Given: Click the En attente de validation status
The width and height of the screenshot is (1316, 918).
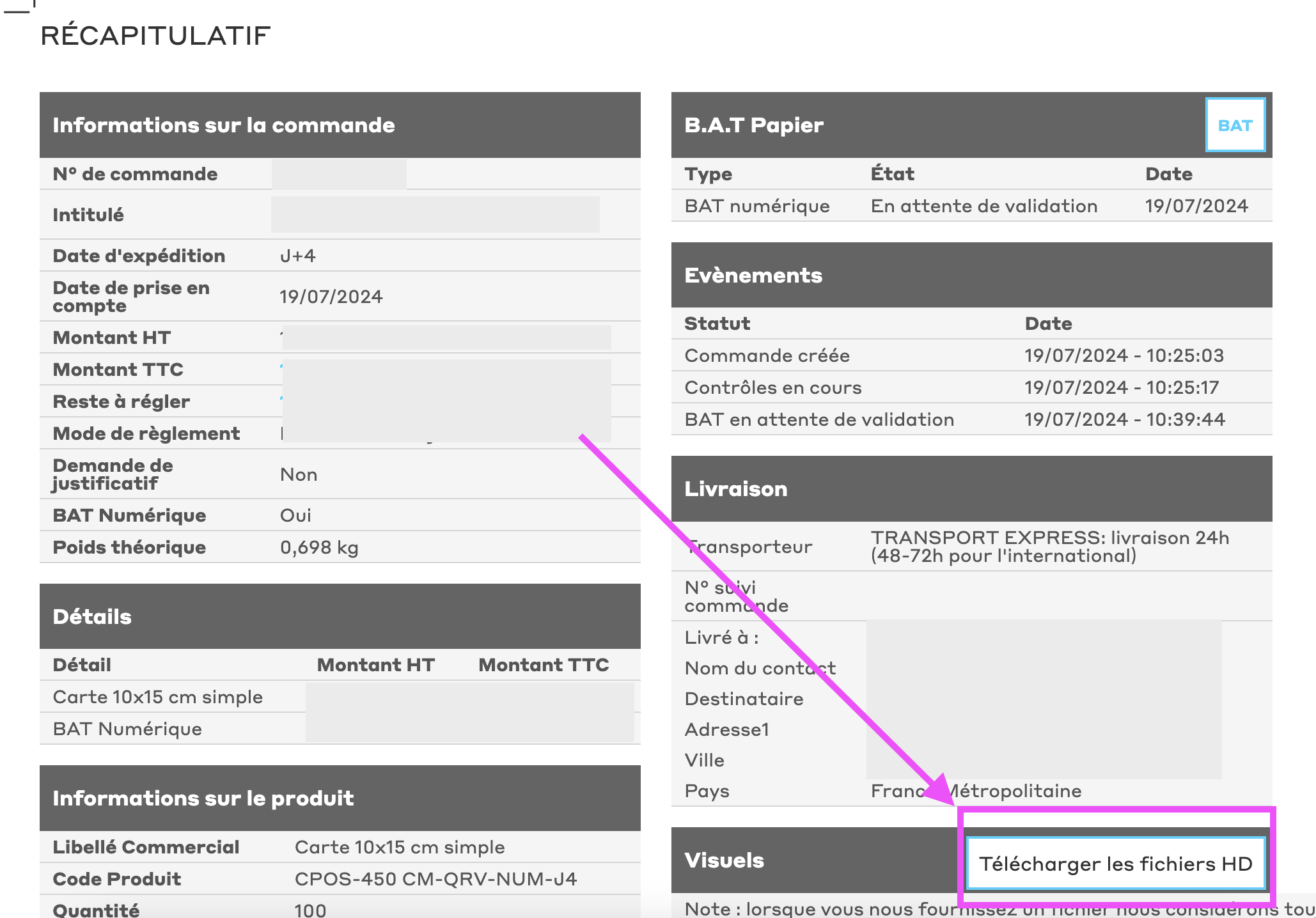Looking at the screenshot, I should tap(983, 206).
